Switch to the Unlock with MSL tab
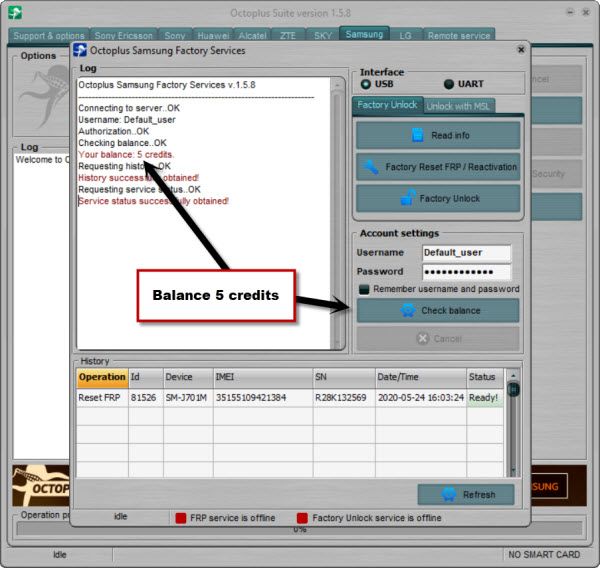Screen dimensions: 600x568 click(458, 106)
